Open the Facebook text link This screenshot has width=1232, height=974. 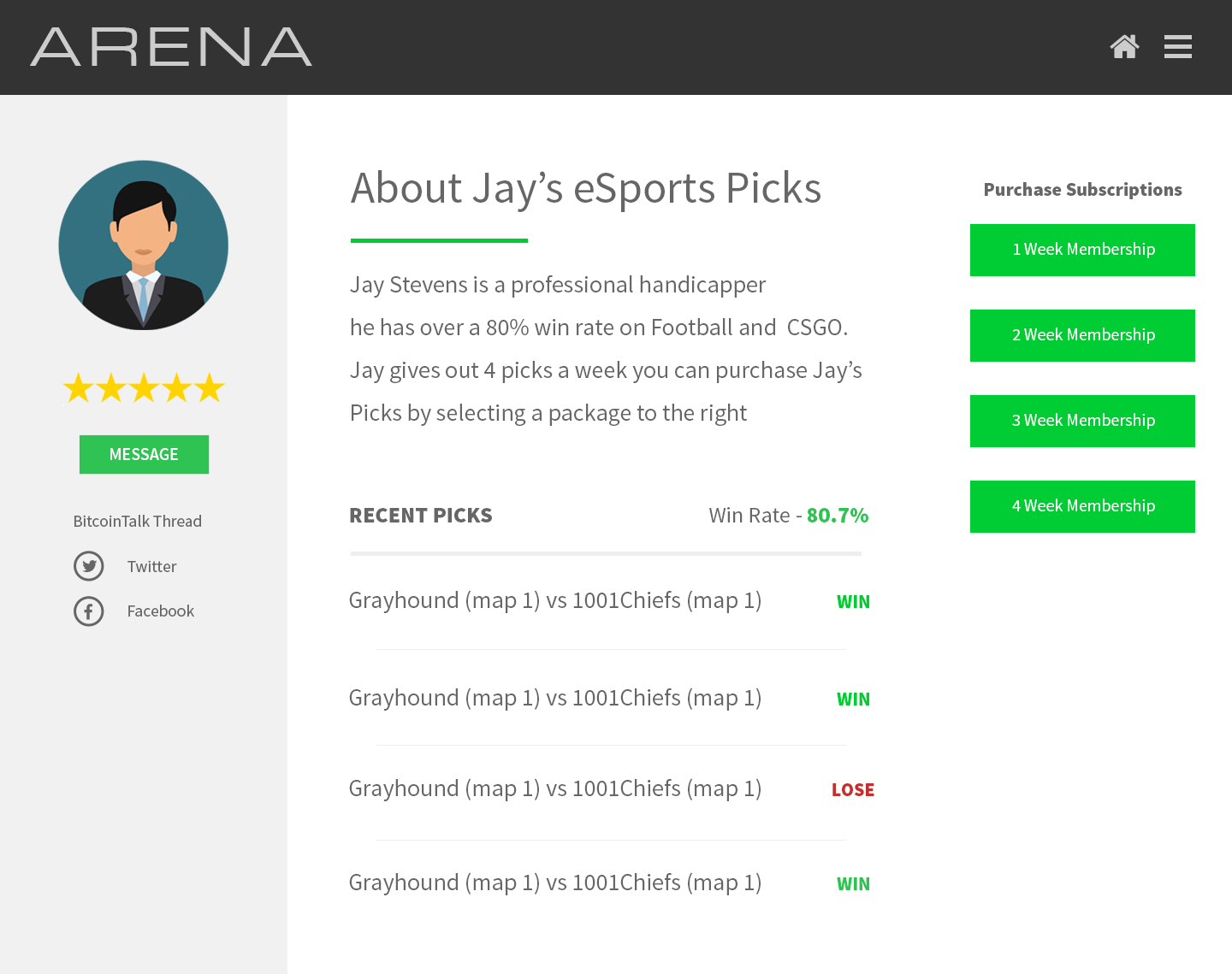click(160, 611)
